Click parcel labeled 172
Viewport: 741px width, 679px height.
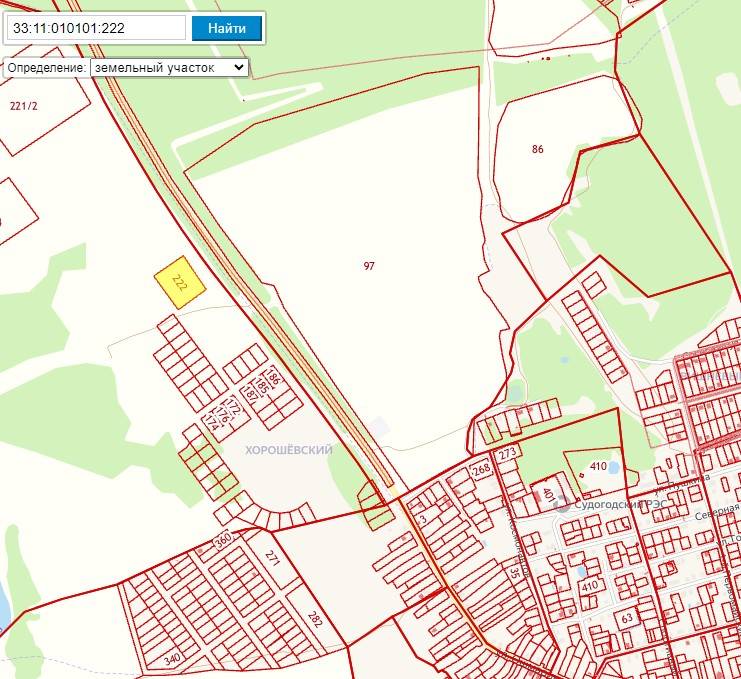coord(233,405)
